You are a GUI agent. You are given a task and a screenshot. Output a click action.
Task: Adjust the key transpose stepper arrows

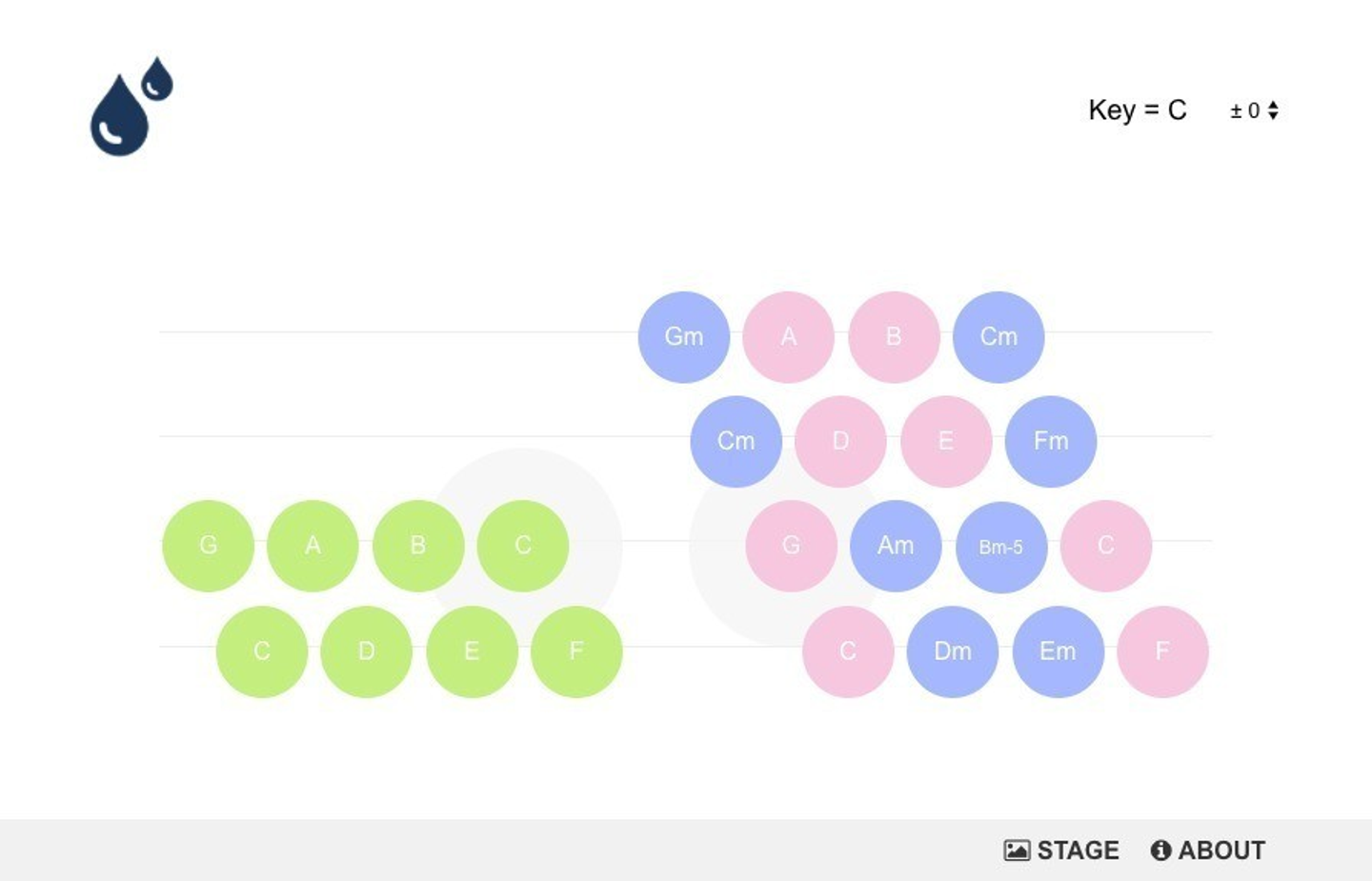pos(1273,110)
